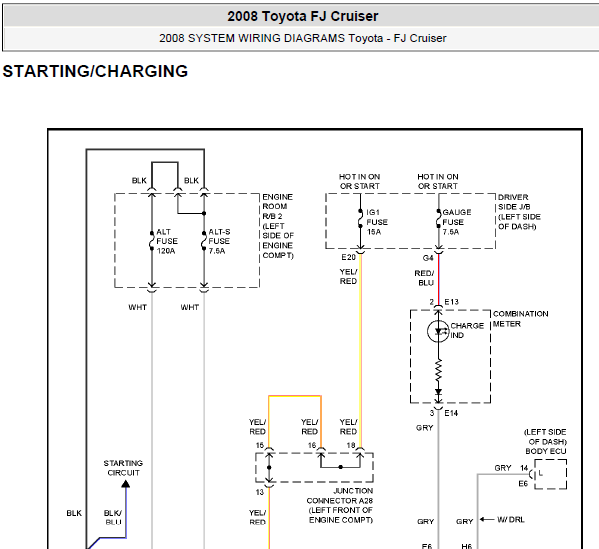Screen dimensions: 599x549
Task: Click pin number 16 on junction connector
Action: click(312, 445)
